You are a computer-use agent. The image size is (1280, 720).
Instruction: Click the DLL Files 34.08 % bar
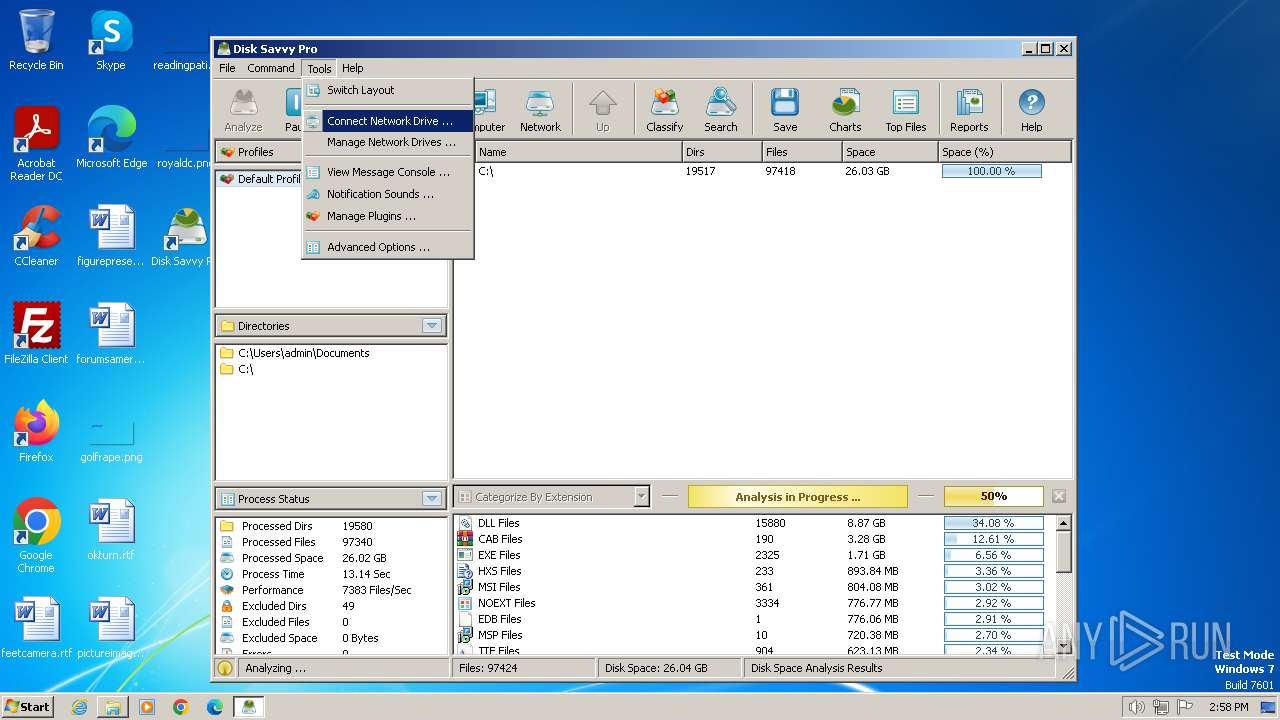(993, 523)
